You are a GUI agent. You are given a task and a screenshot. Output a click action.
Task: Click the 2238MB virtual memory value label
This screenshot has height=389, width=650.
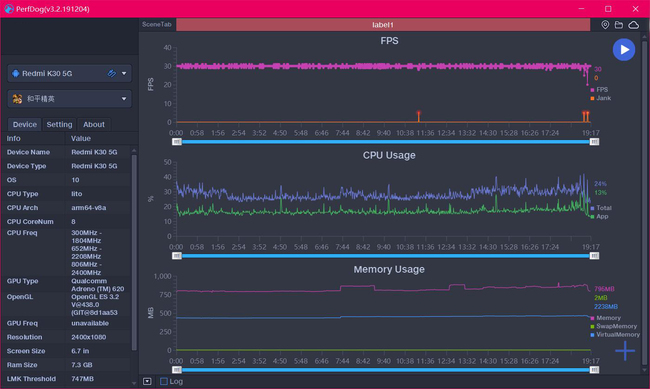click(x=606, y=307)
